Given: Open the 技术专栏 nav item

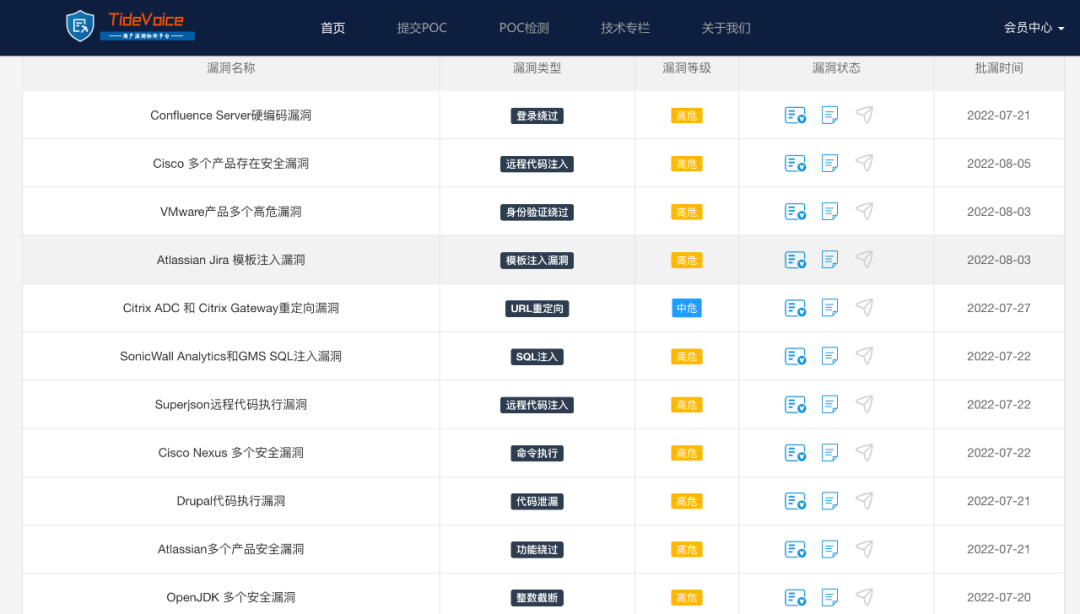Looking at the screenshot, I should coord(625,28).
